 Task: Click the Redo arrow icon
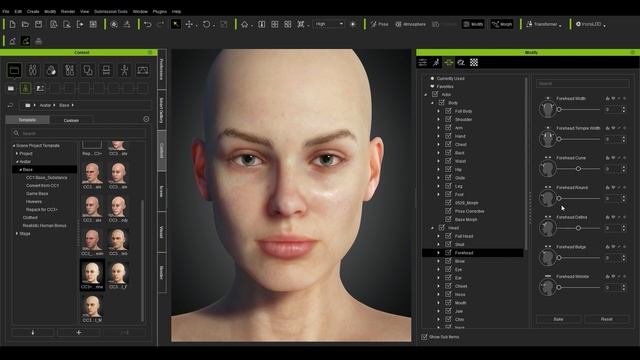point(161,24)
